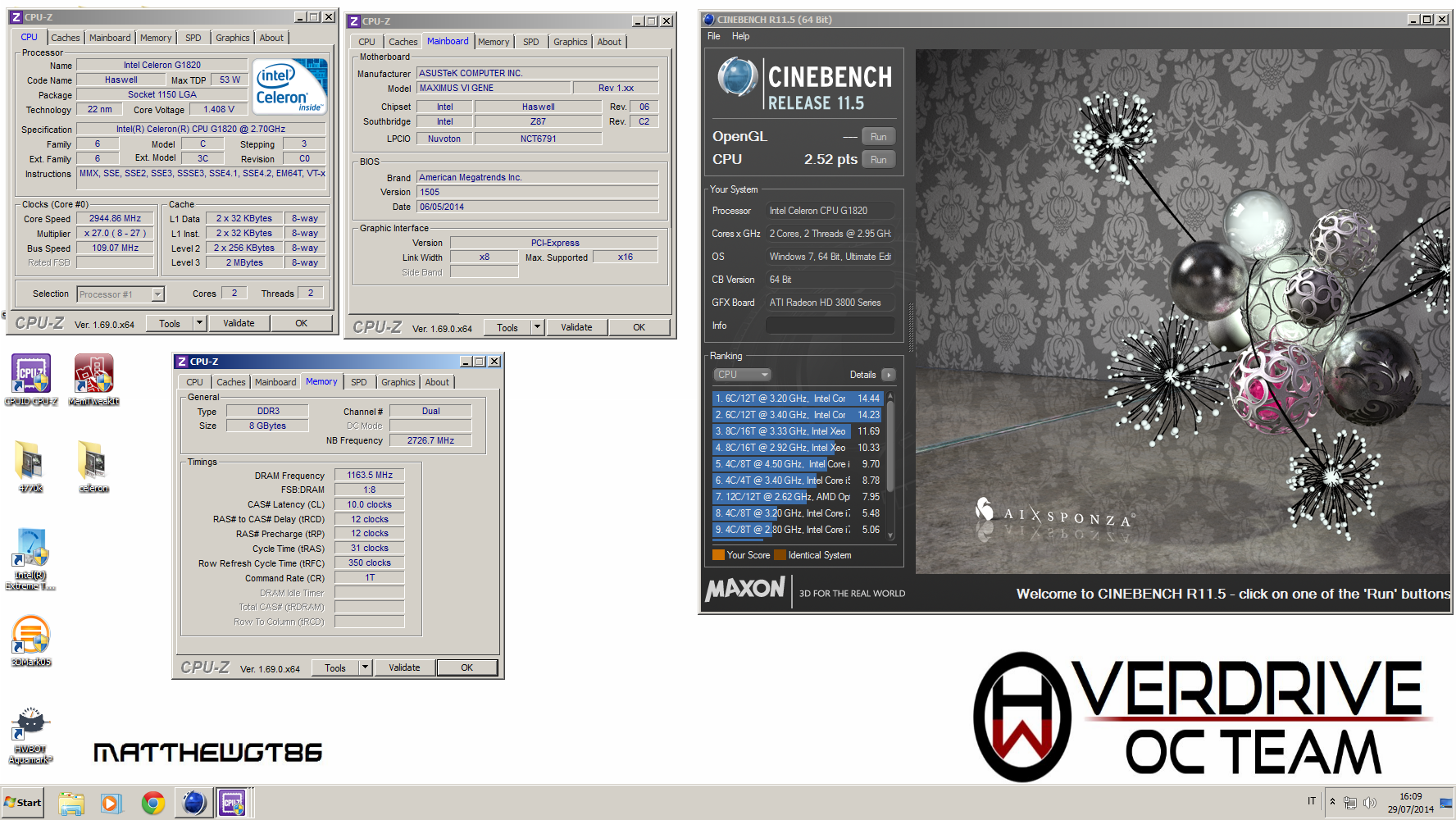Launch Google Chrome from the taskbar
The width and height of the screenshot is (1456, 820).
point(152,803)
